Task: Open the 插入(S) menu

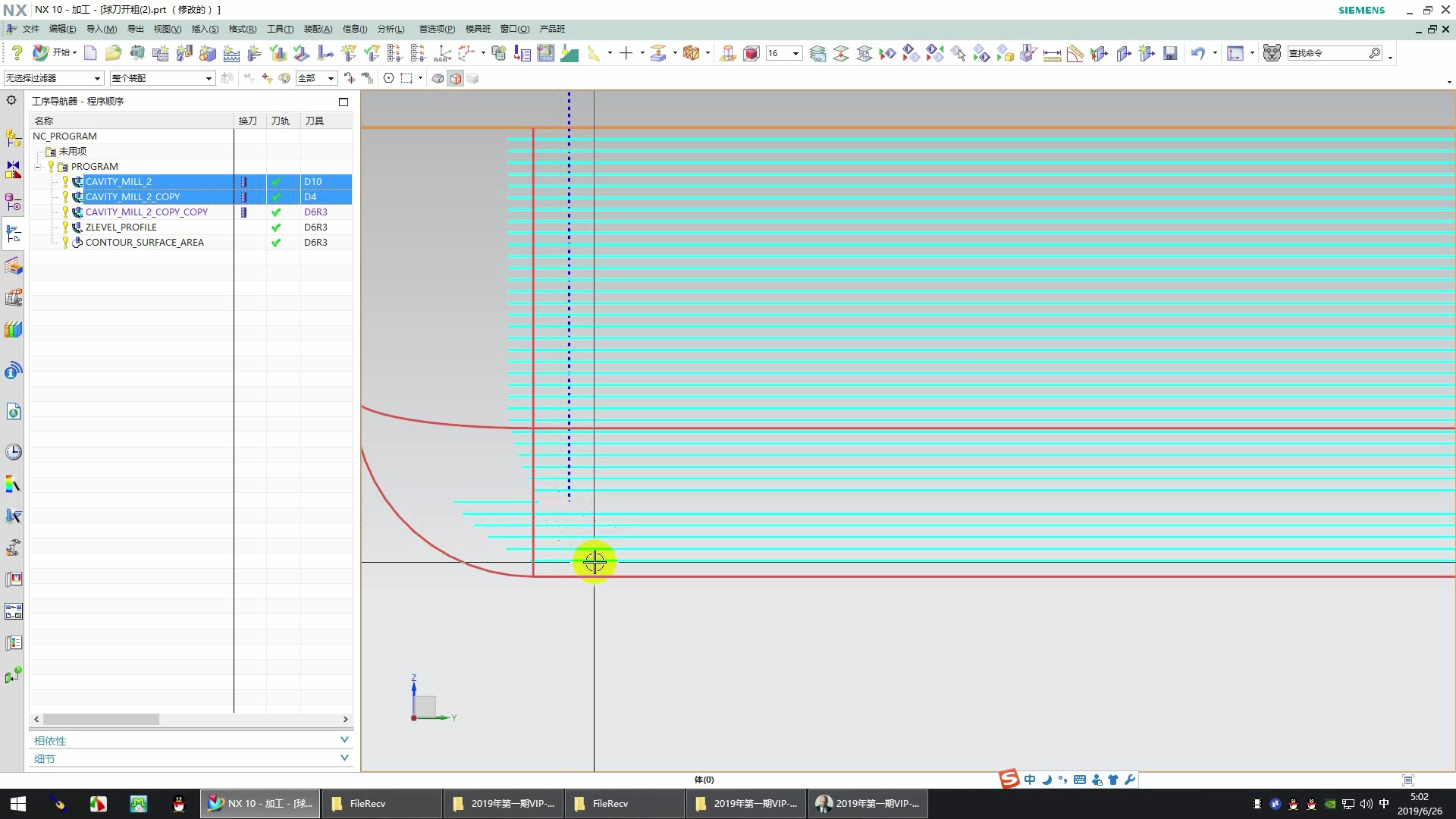Action: tap(204, 29)
